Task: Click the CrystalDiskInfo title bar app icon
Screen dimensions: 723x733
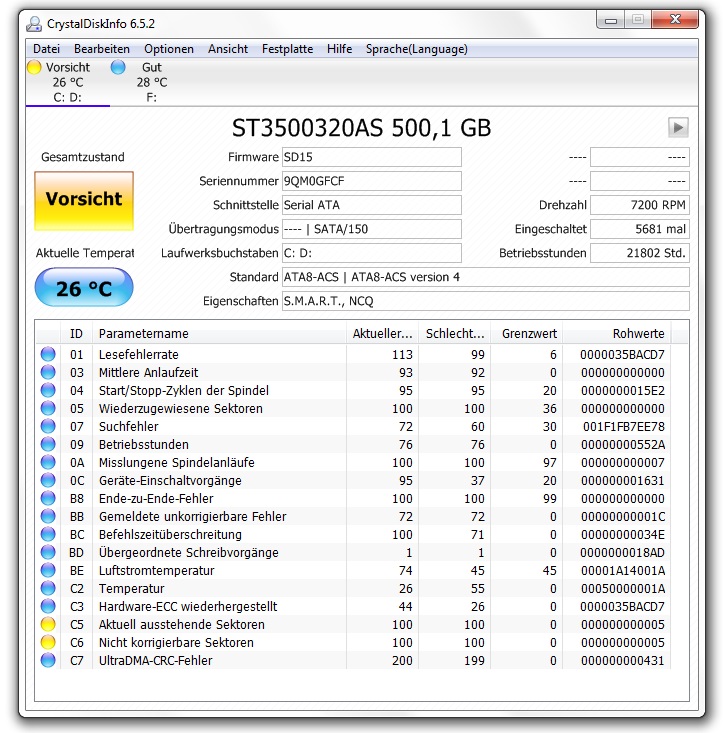Action: click(x=34, y=23)
